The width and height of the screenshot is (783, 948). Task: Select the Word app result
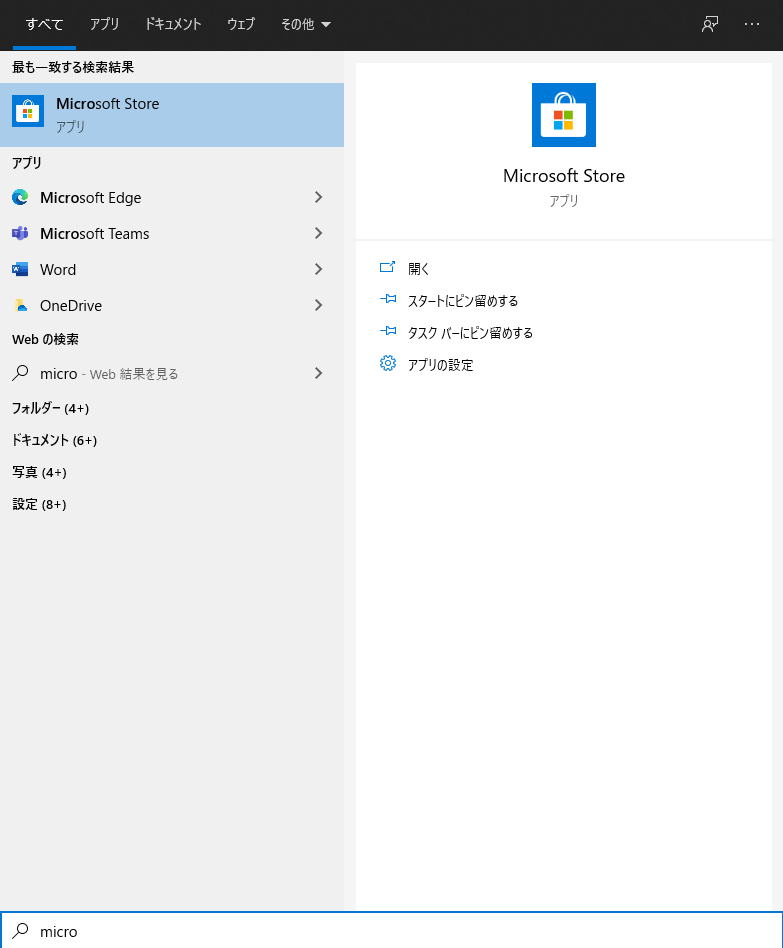coord(172,269)
